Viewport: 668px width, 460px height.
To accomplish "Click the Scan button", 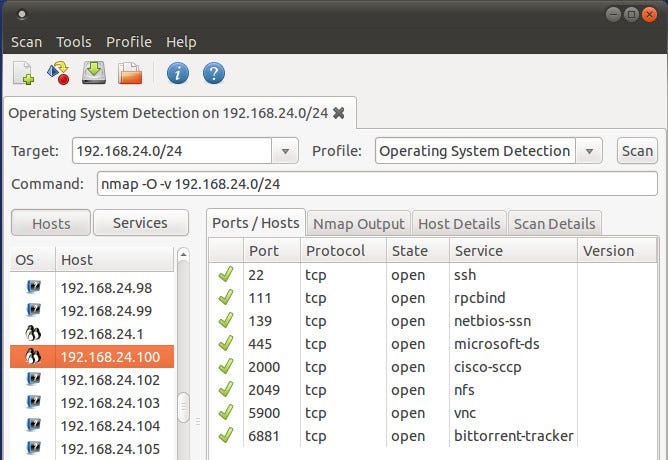I will (637, 151).
